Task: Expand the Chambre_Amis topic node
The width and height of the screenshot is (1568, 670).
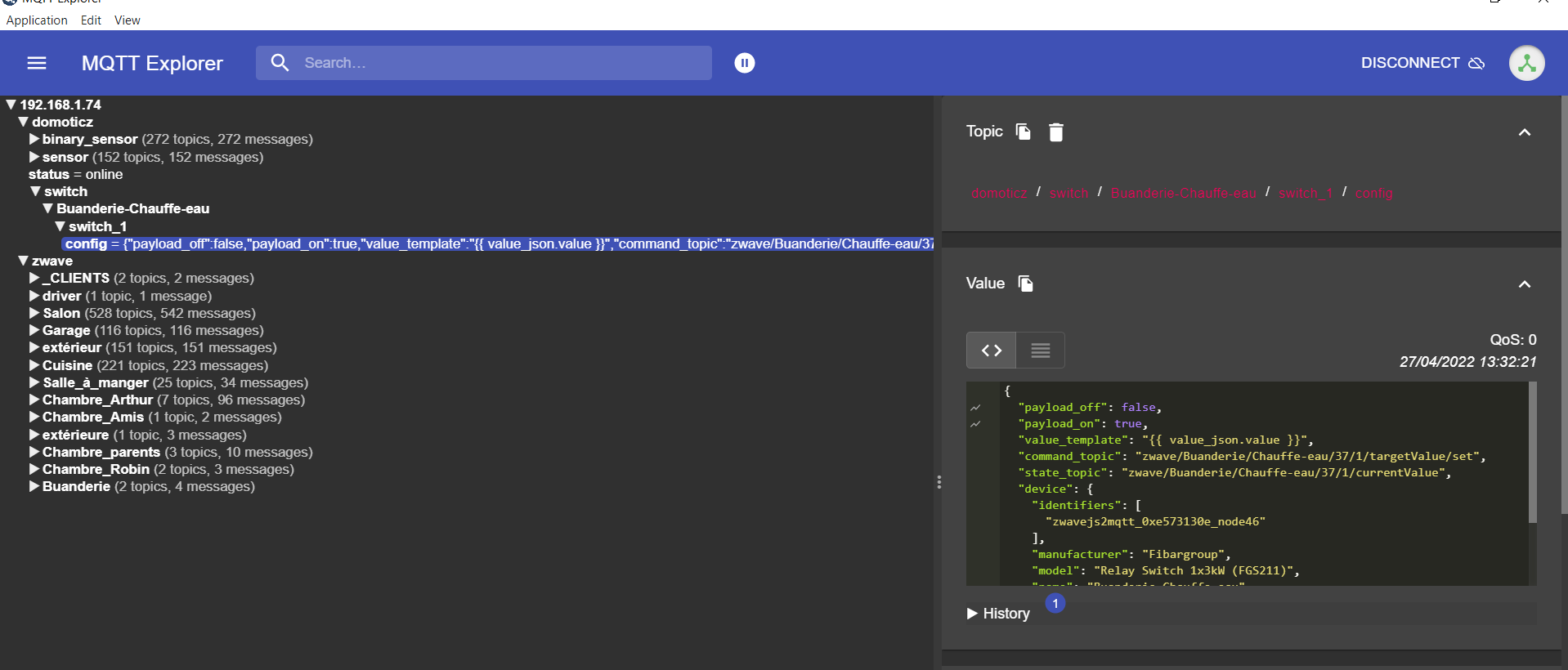Action: 34,417
